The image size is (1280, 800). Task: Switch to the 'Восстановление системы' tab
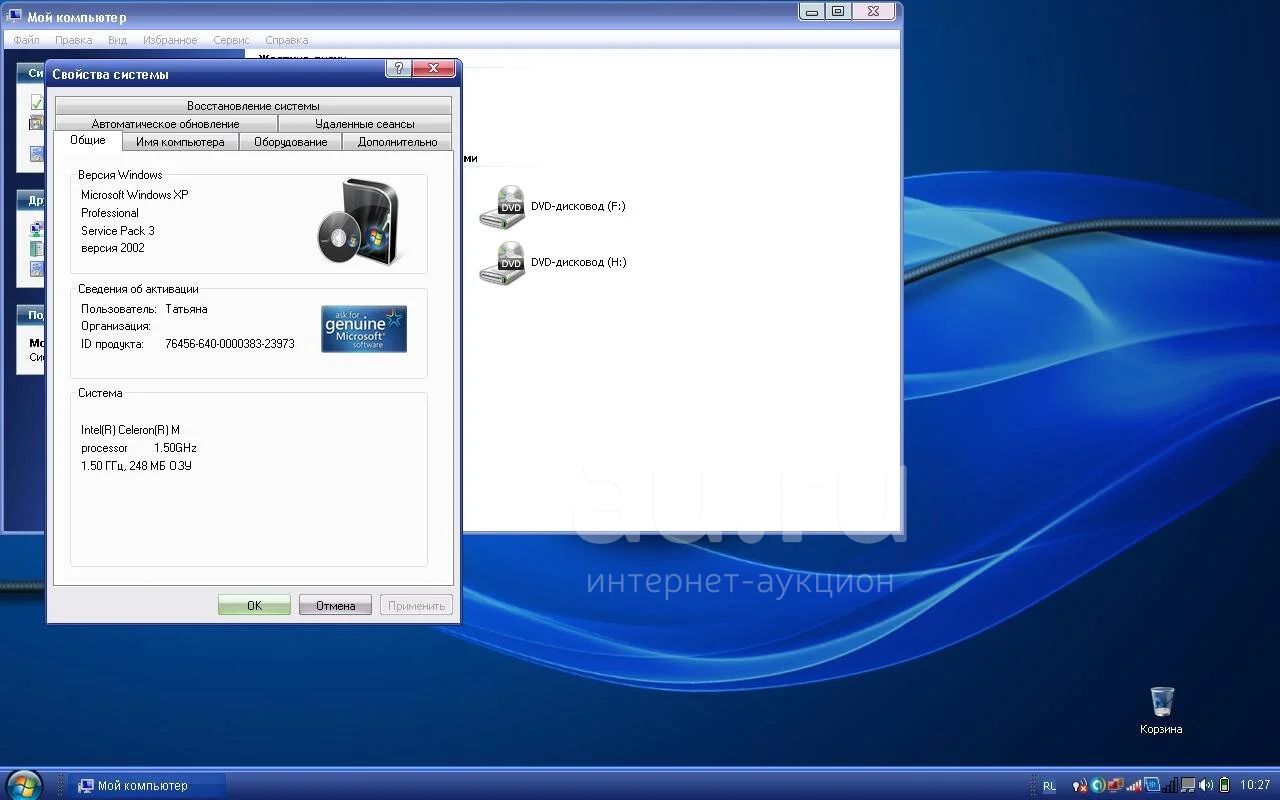pos(253,106)
